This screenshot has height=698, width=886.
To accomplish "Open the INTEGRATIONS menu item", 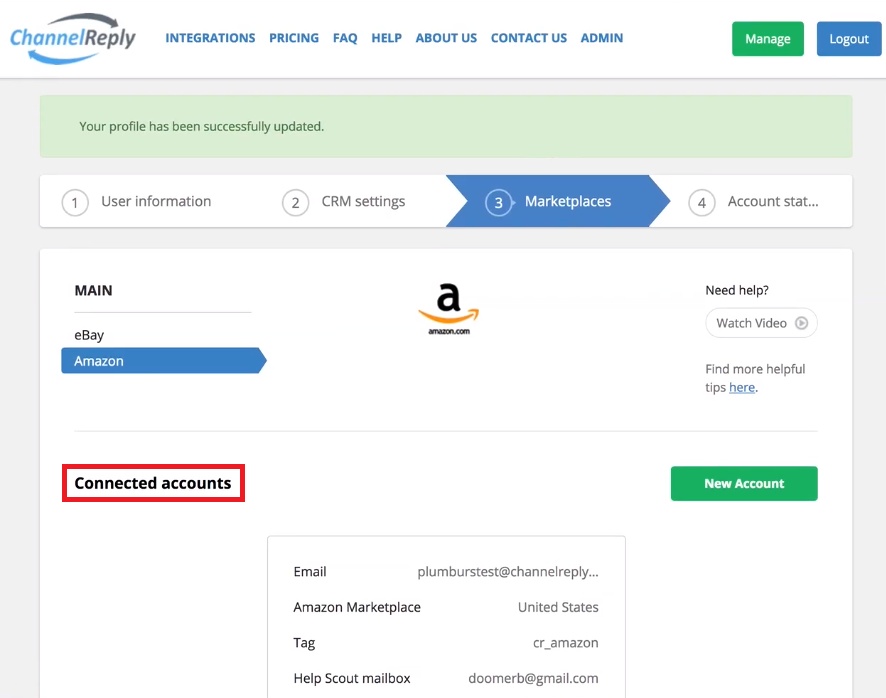I will click(210, 38).
